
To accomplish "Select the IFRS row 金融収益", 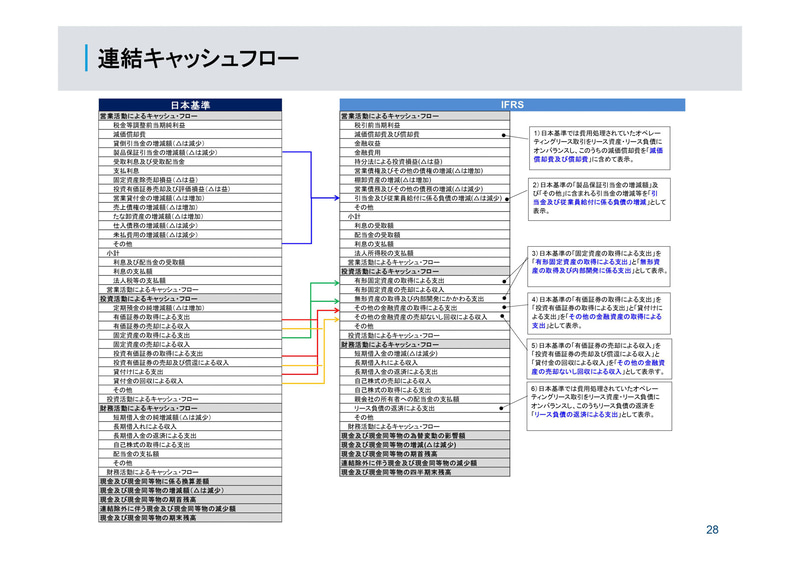I will (424, 143).
